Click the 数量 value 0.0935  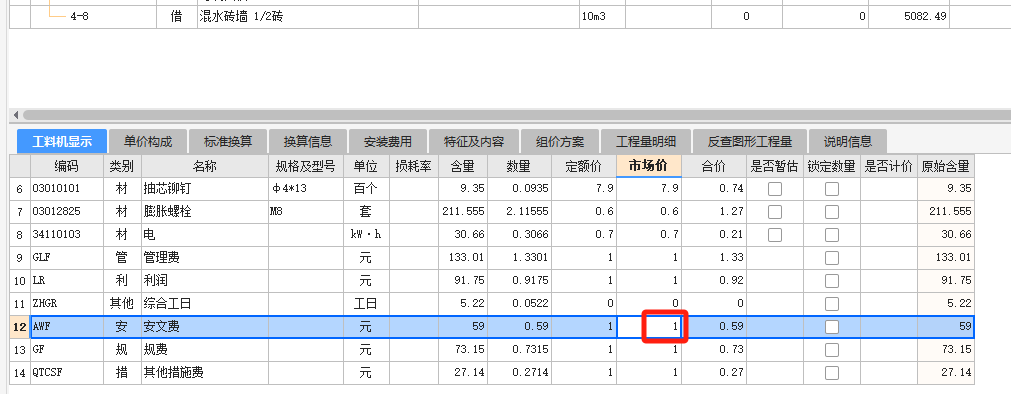pos(519,189)
